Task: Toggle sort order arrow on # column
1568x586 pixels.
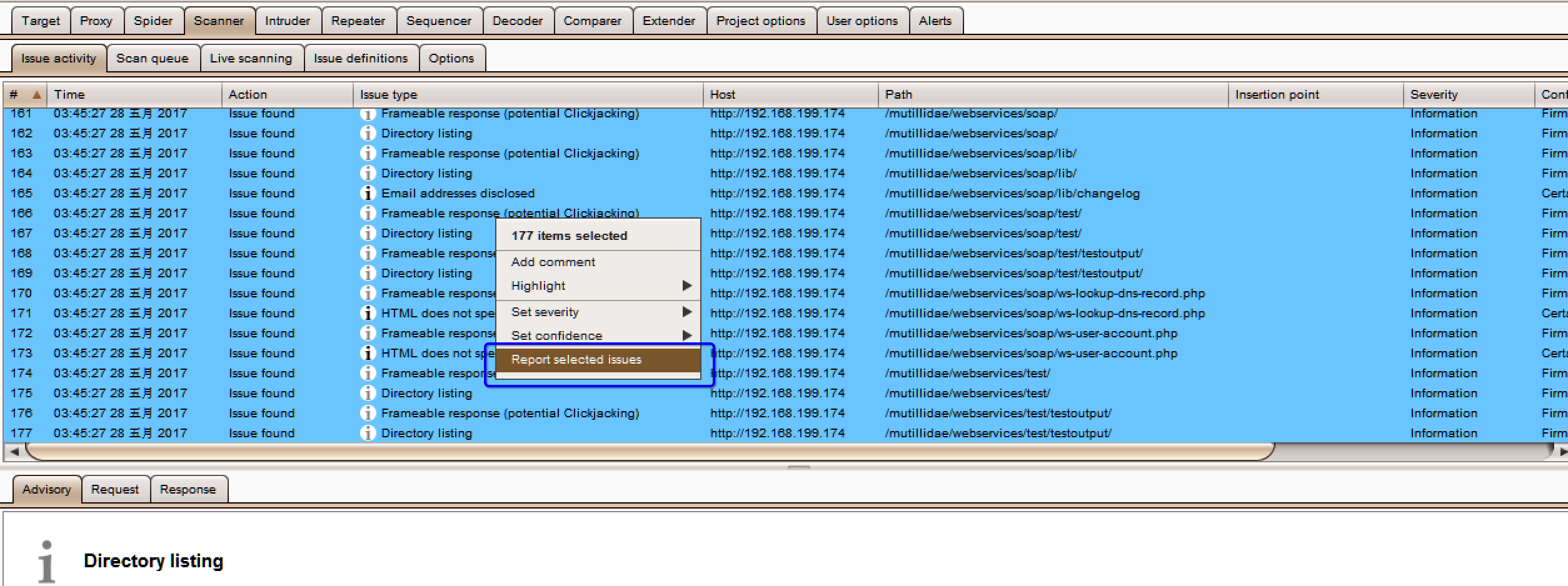Action: click(x=37, y=94)
